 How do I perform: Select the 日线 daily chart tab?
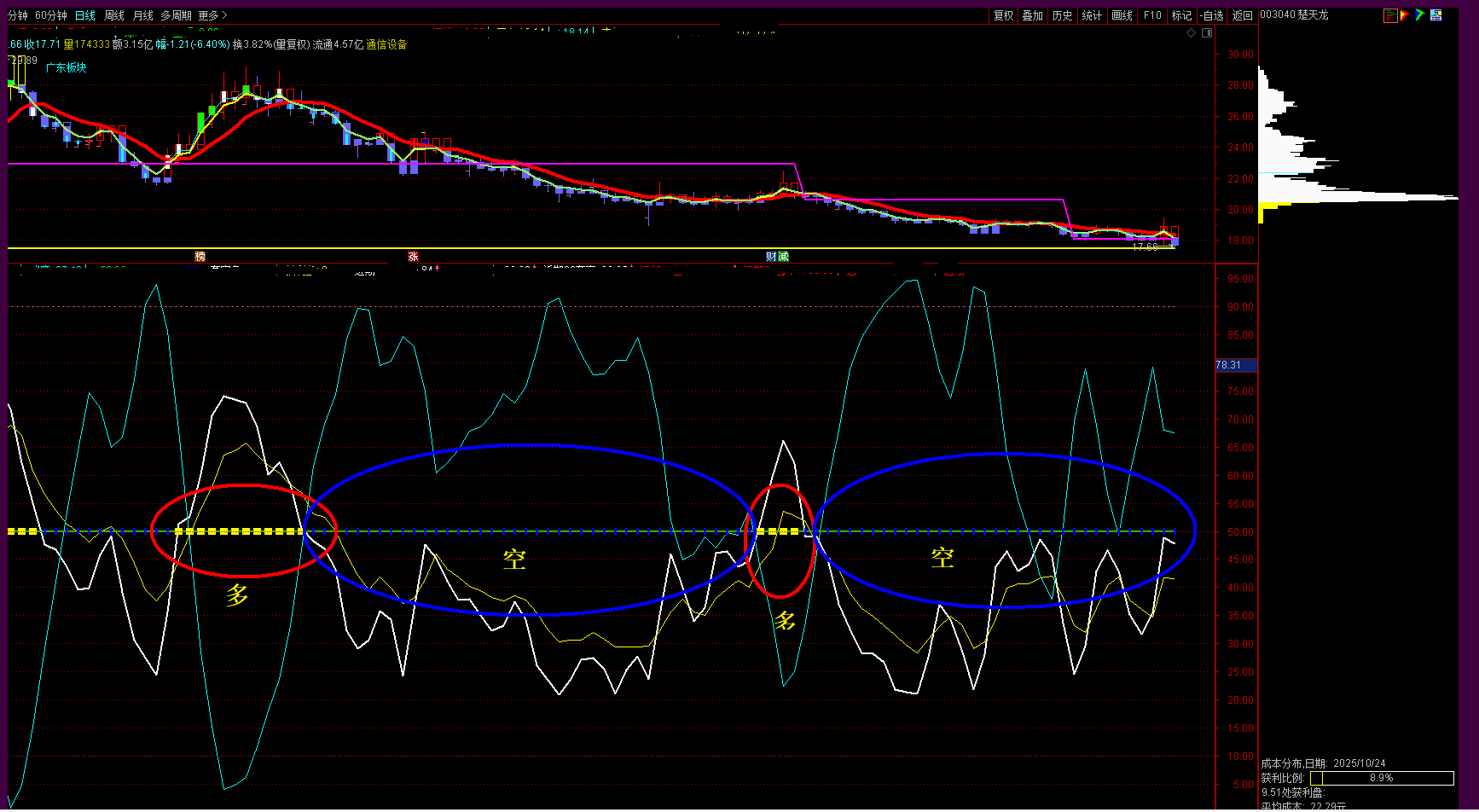pos(85,15)
